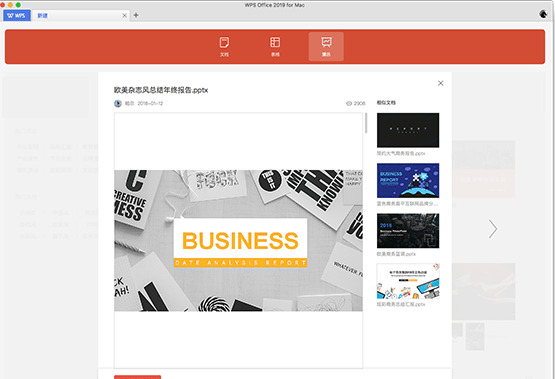This screenshot has width=555, height=379.
Task: Close the 新建 tab
Action: [x=124, y=16]
